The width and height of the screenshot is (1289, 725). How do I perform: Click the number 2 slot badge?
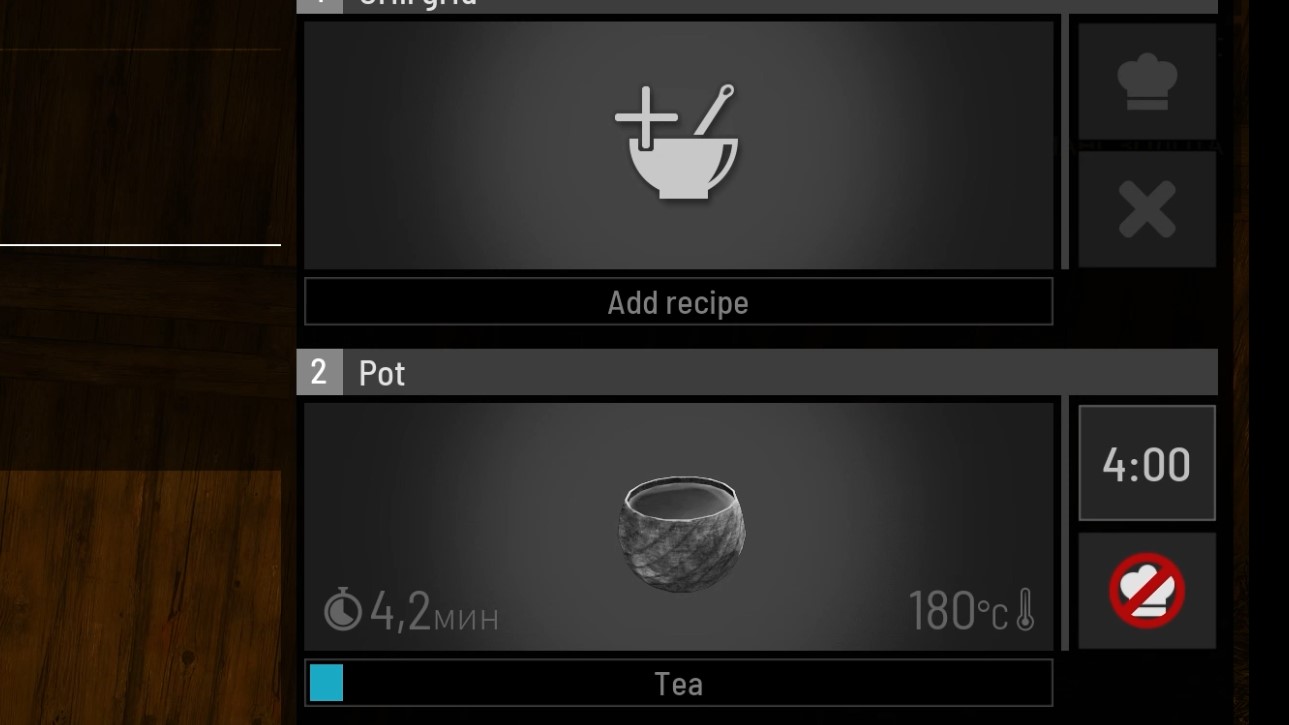[x=319, y=373]
